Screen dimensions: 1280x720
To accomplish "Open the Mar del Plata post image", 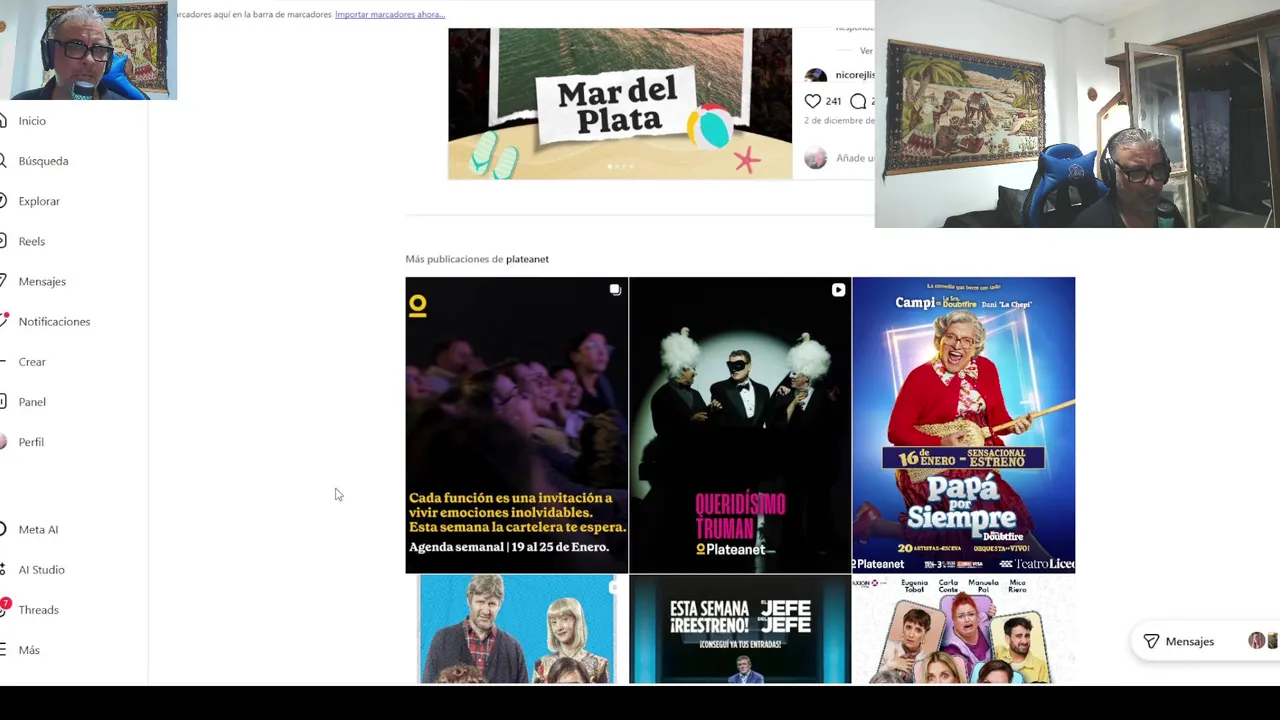I will pyautogui.click(x=620, y=103).
